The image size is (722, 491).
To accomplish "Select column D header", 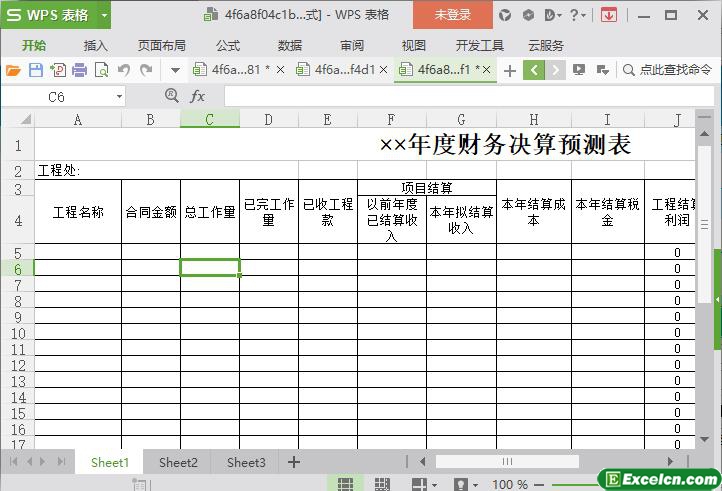I will (x=269, y=120).
